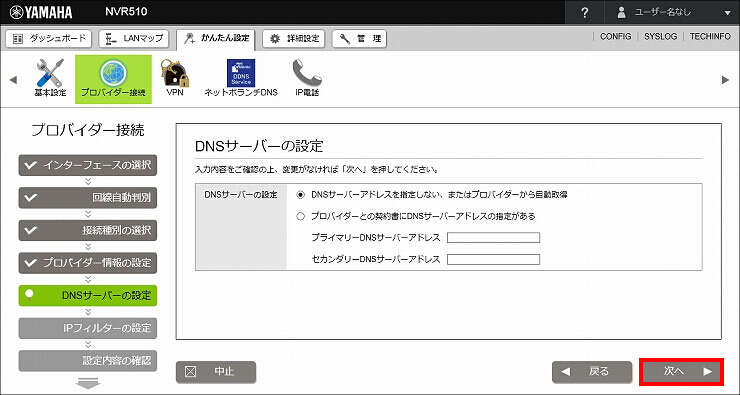Switch to the 詳細設定 tab
Viewport: 740px width, 395px height.
coord(294,39)
